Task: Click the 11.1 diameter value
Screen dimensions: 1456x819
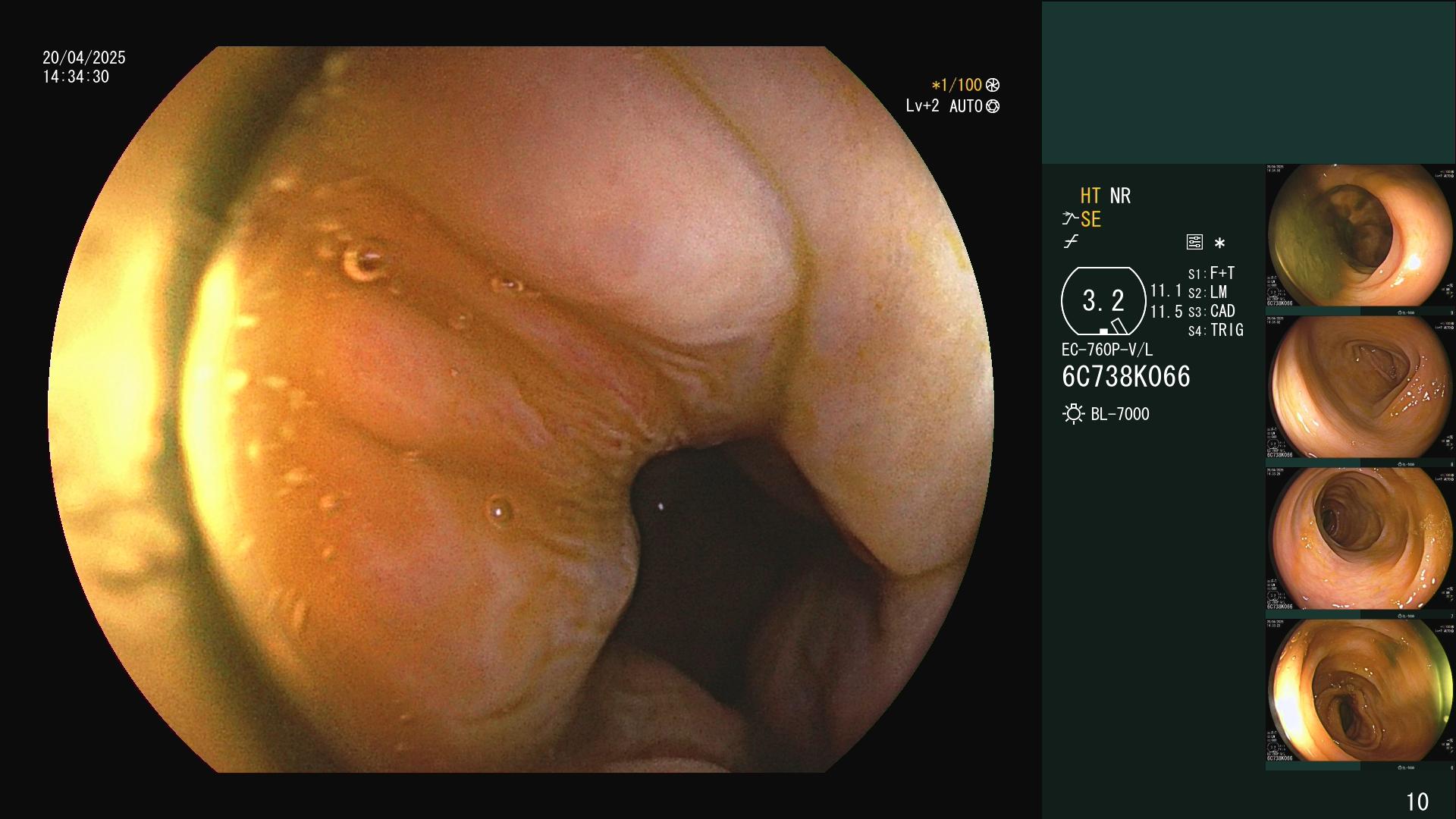Action: pyautogui.click(x=1166, y=290)
